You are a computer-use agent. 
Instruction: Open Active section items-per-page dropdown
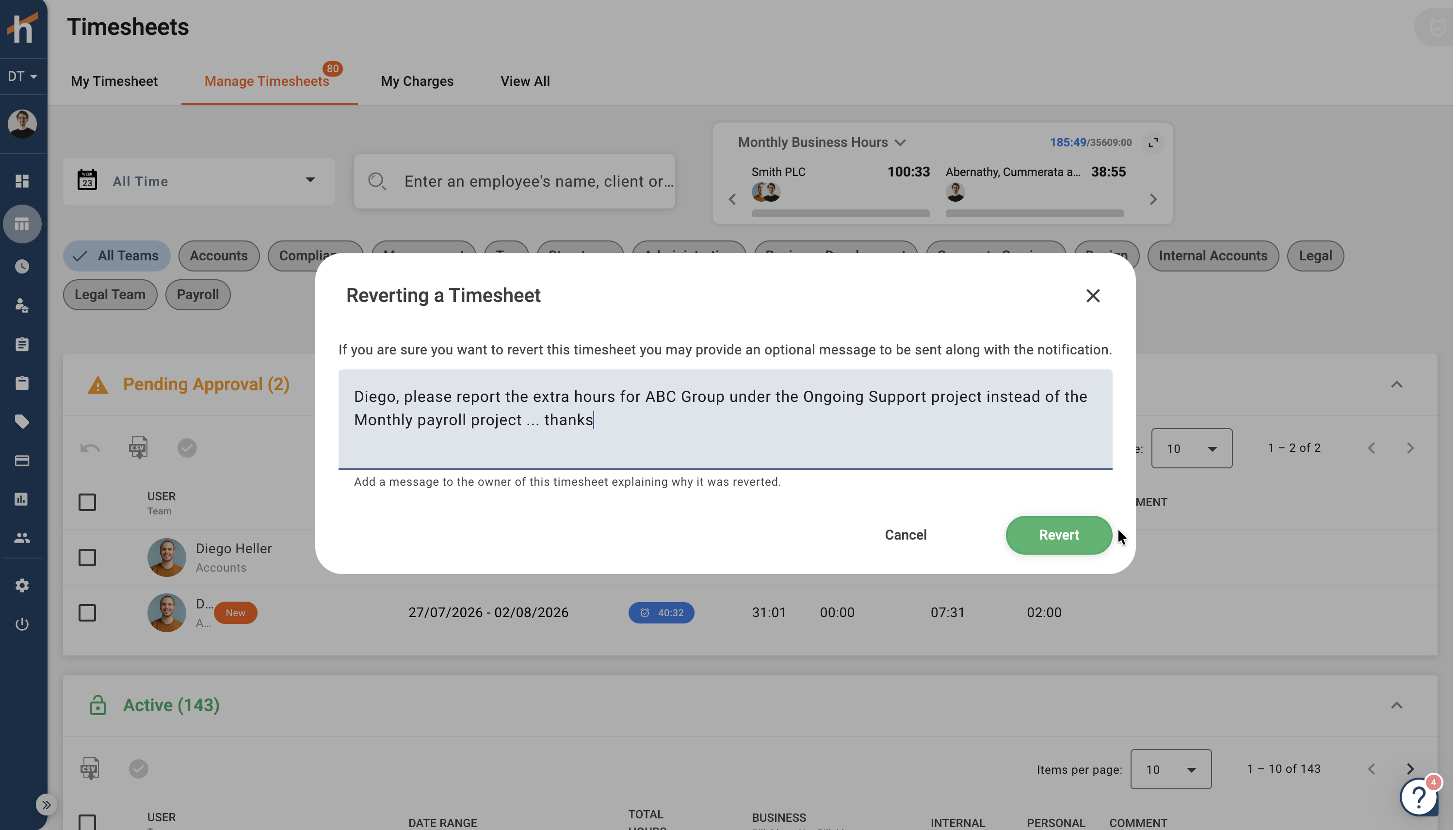1170,769
